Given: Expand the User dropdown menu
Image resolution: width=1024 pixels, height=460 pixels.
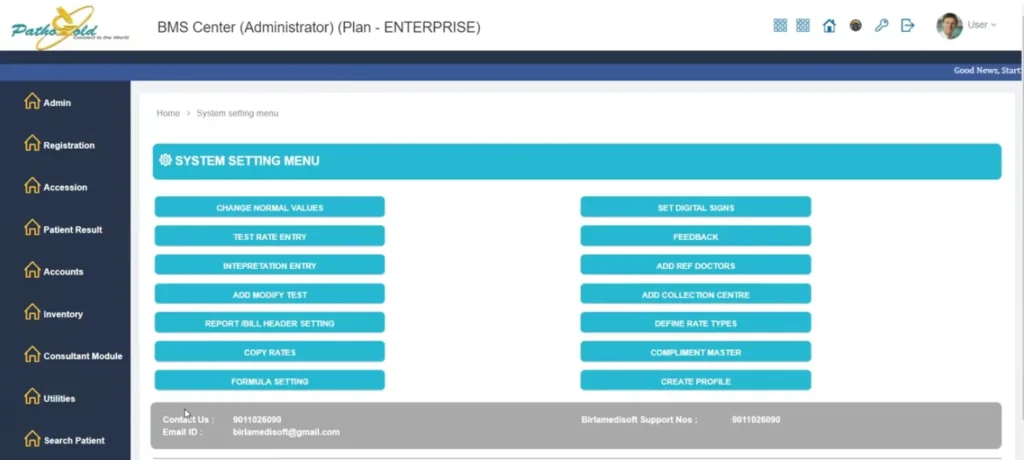Looking at the screenshot, I should (x=982, y=25).
